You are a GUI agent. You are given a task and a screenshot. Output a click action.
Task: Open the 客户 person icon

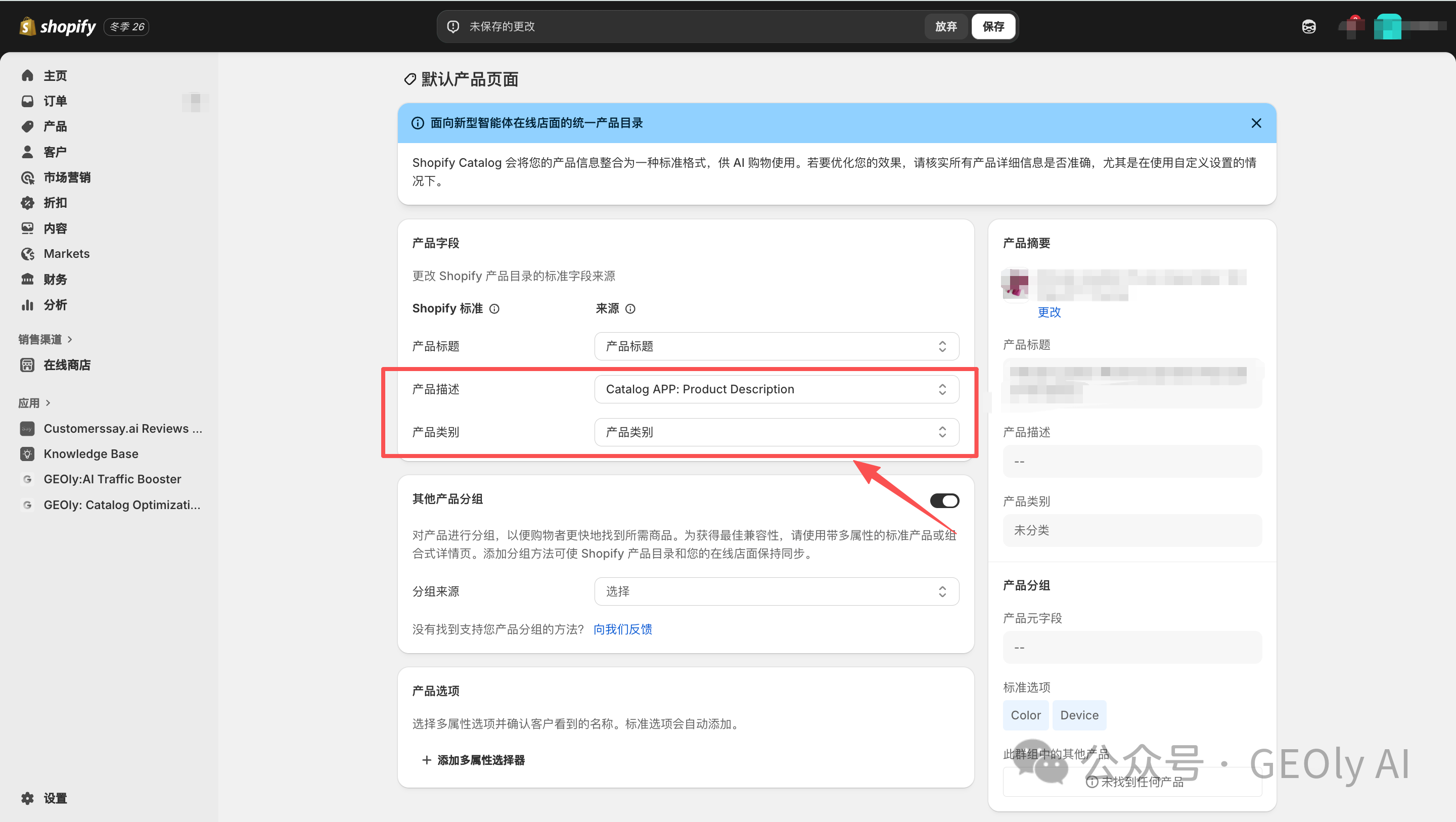point(27,152)
